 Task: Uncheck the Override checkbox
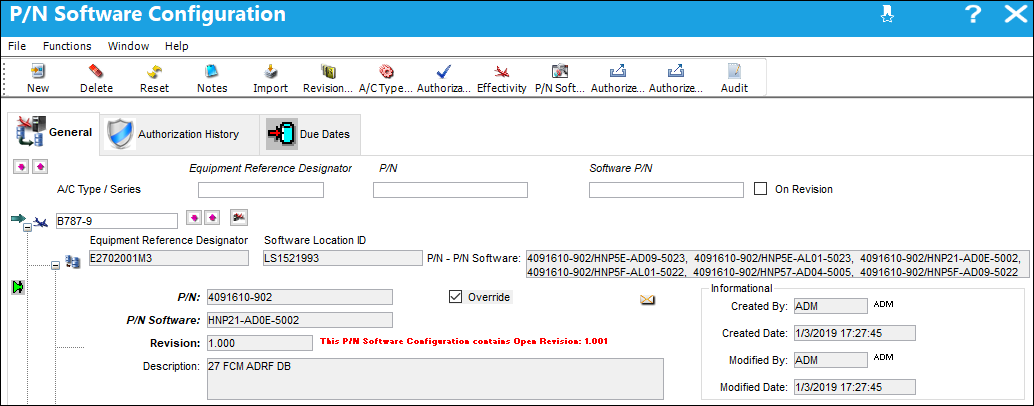tap(455, 297)
